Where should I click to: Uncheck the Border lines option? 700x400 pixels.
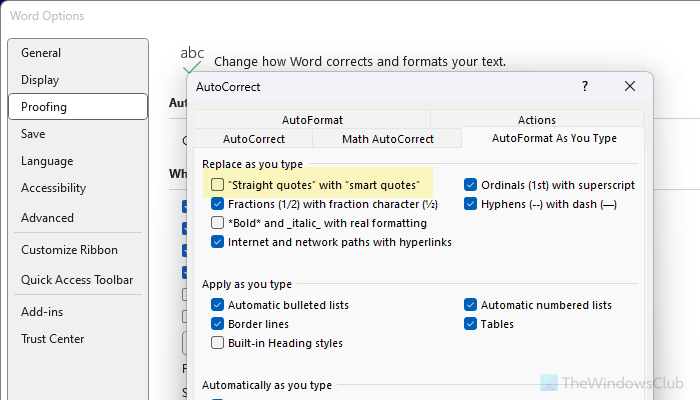[x=218, y=324]
